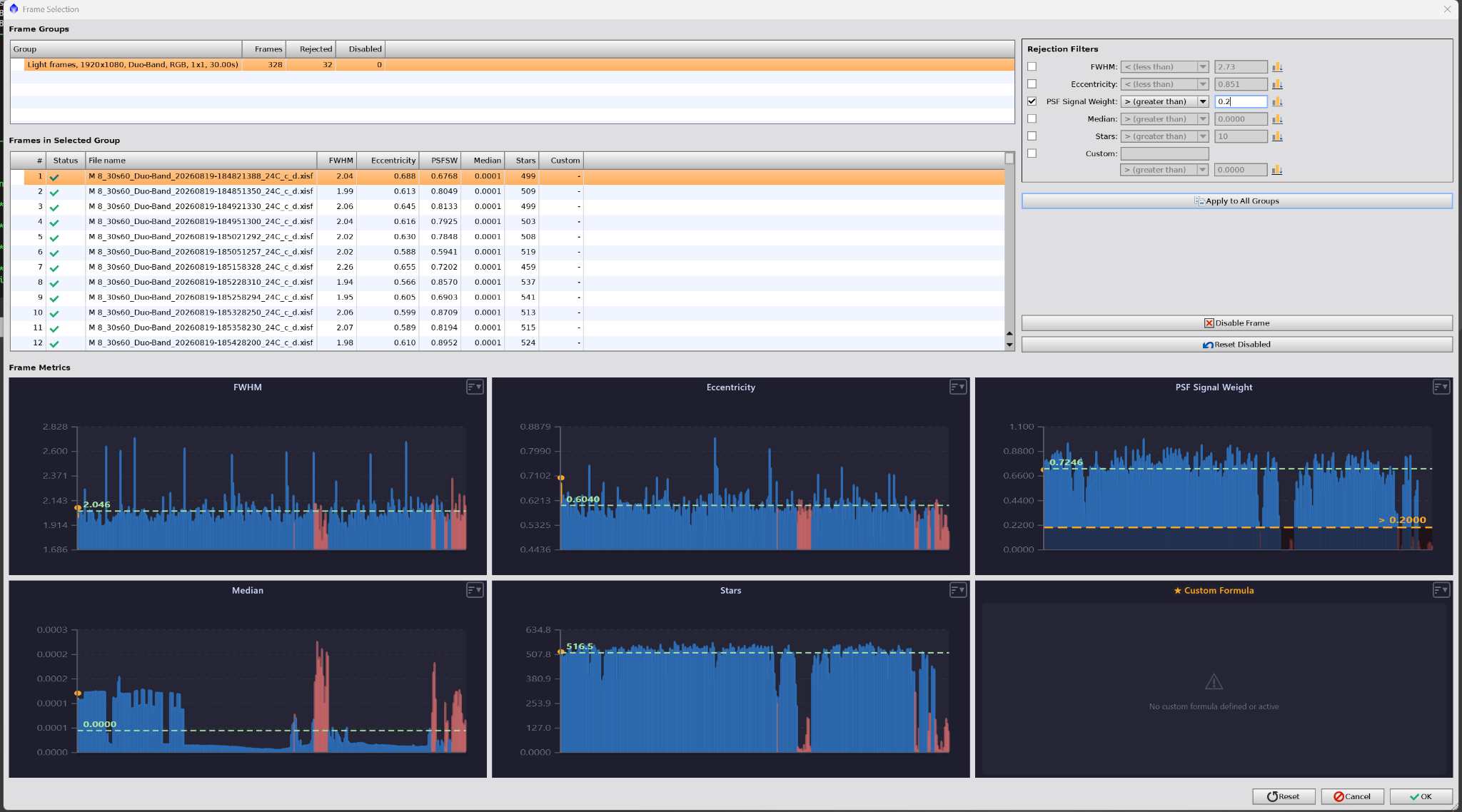The width and height of the screenshot is (1462, 812).
Task: Click the FWHM filter histogram icon
Action: (x=1277, y=67)
